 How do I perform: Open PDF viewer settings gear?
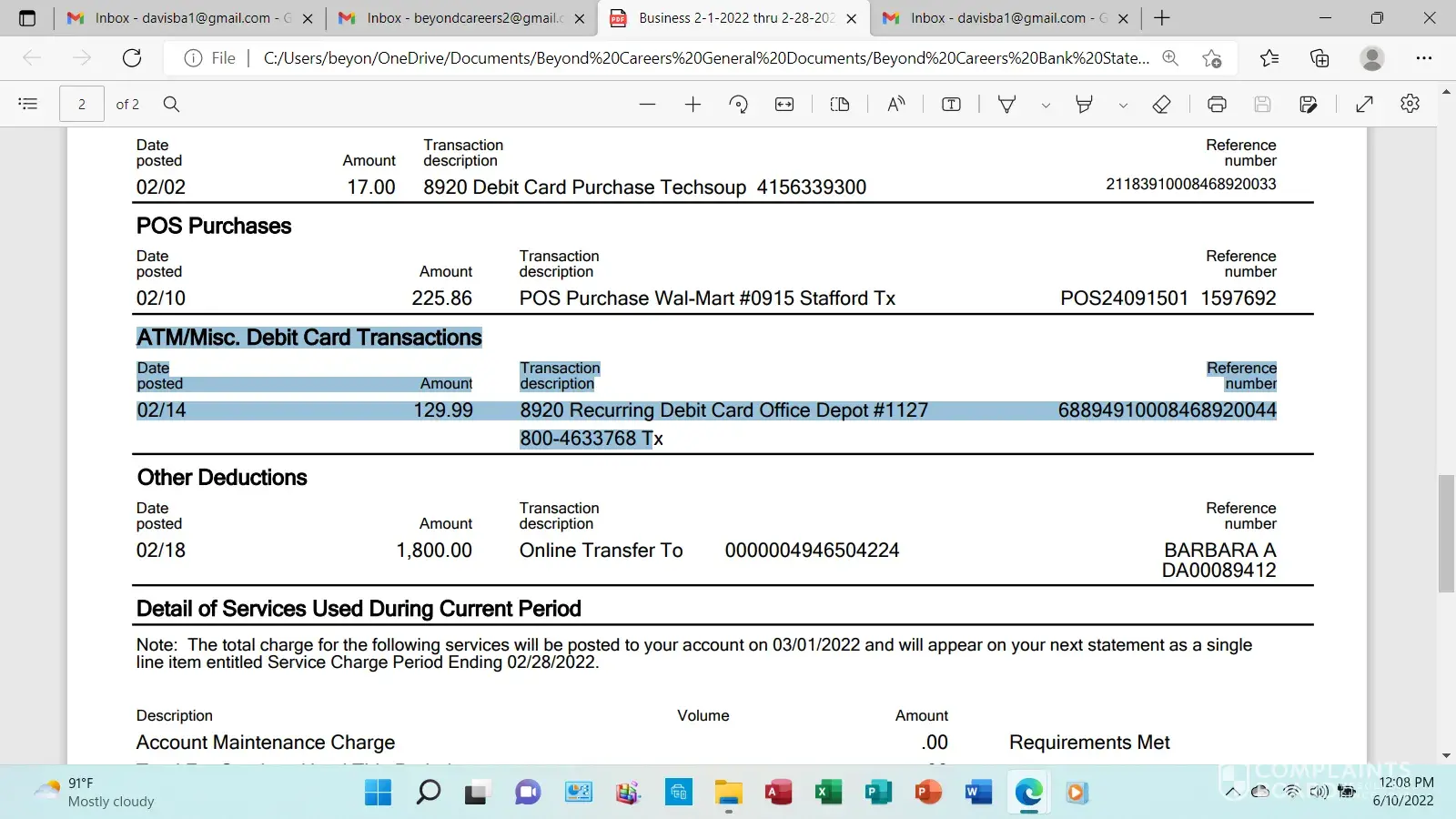(1410, 105)
